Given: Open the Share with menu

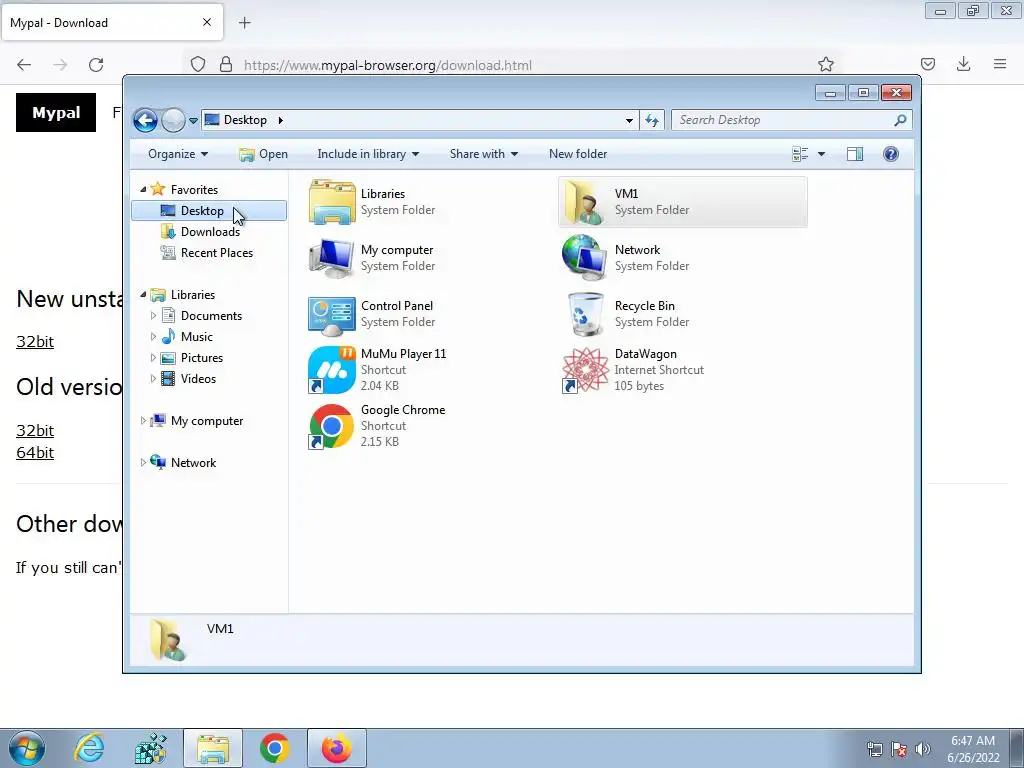Looking at the screenshot, I should tap(483, 154).
